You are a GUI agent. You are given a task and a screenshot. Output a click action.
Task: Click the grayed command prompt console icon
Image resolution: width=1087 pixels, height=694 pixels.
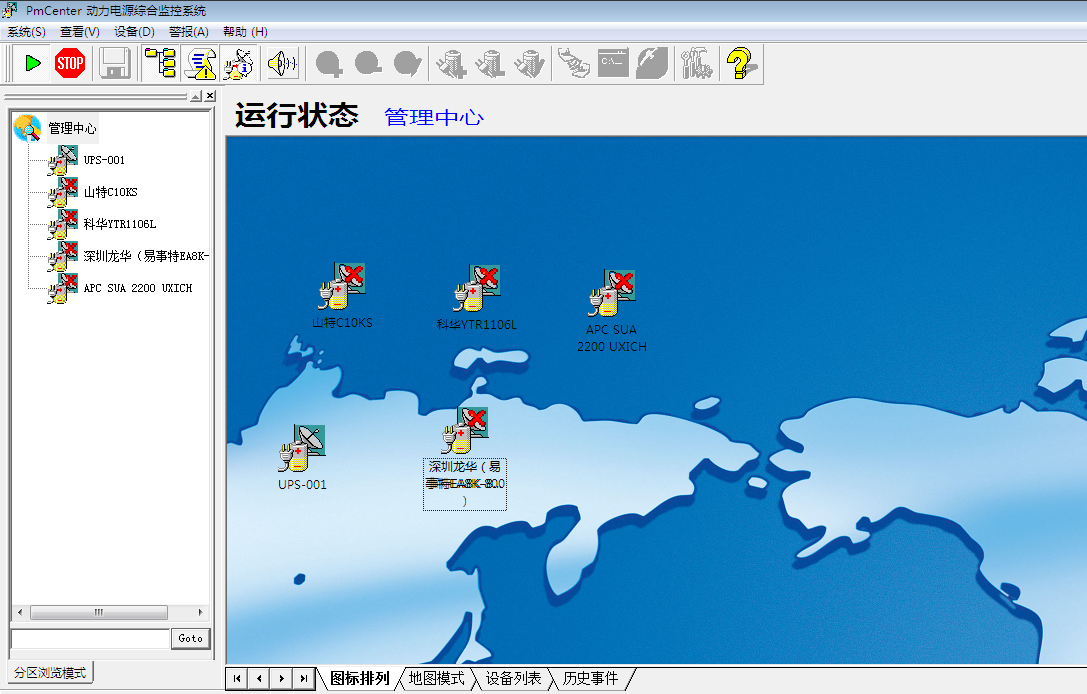[613, 64]
